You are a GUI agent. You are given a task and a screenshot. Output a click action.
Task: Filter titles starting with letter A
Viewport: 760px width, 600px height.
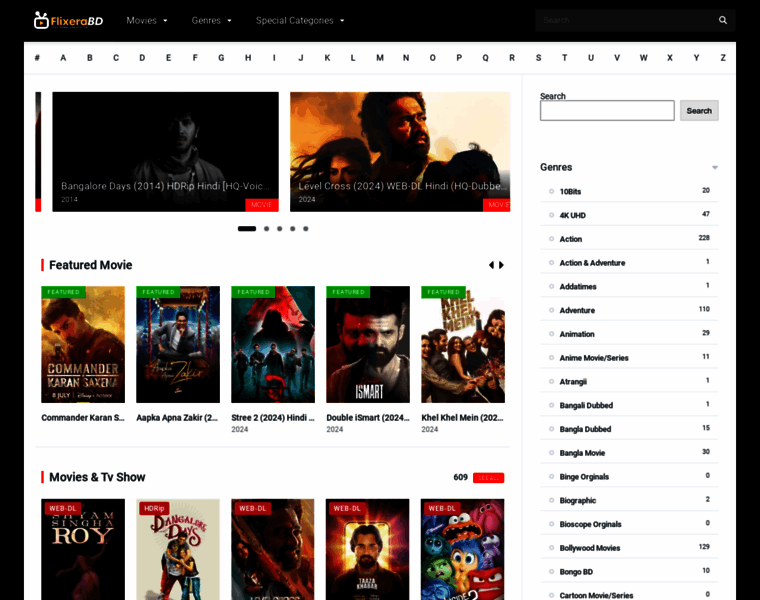tap(63, 58)
